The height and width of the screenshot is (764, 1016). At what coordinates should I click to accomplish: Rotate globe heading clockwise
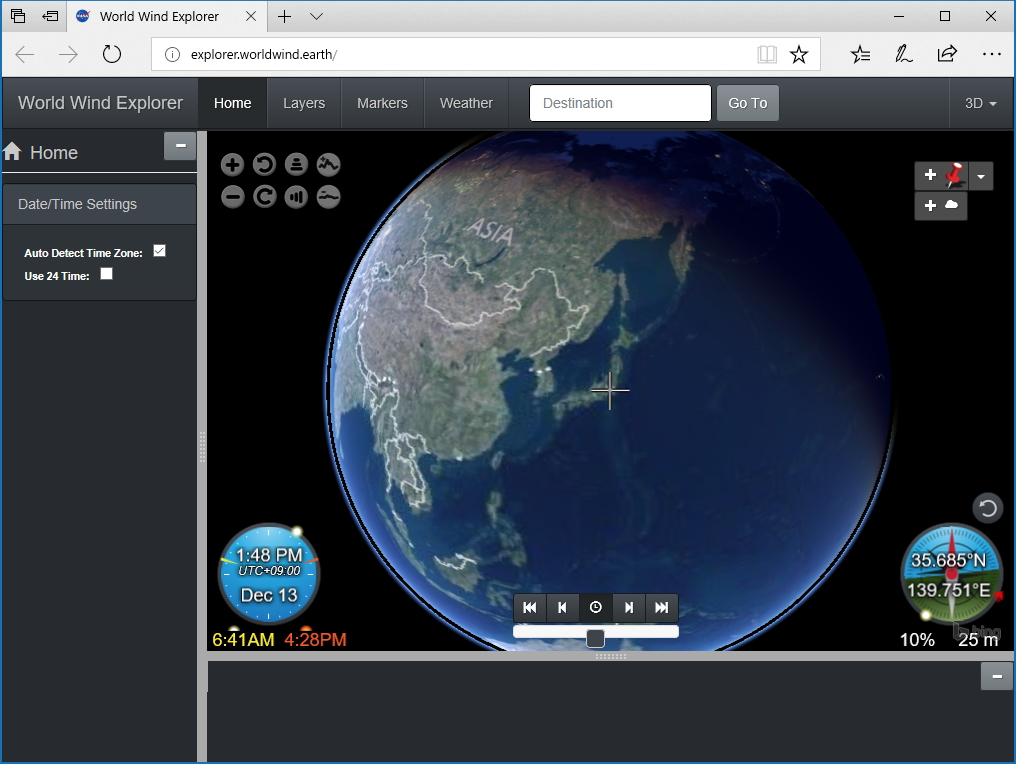pos(264,196)
